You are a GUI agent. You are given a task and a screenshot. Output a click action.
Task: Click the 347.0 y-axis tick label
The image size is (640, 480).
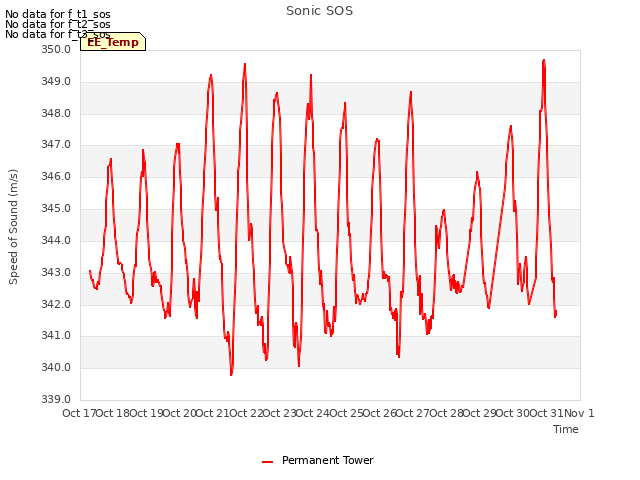[x=56, y=144]
